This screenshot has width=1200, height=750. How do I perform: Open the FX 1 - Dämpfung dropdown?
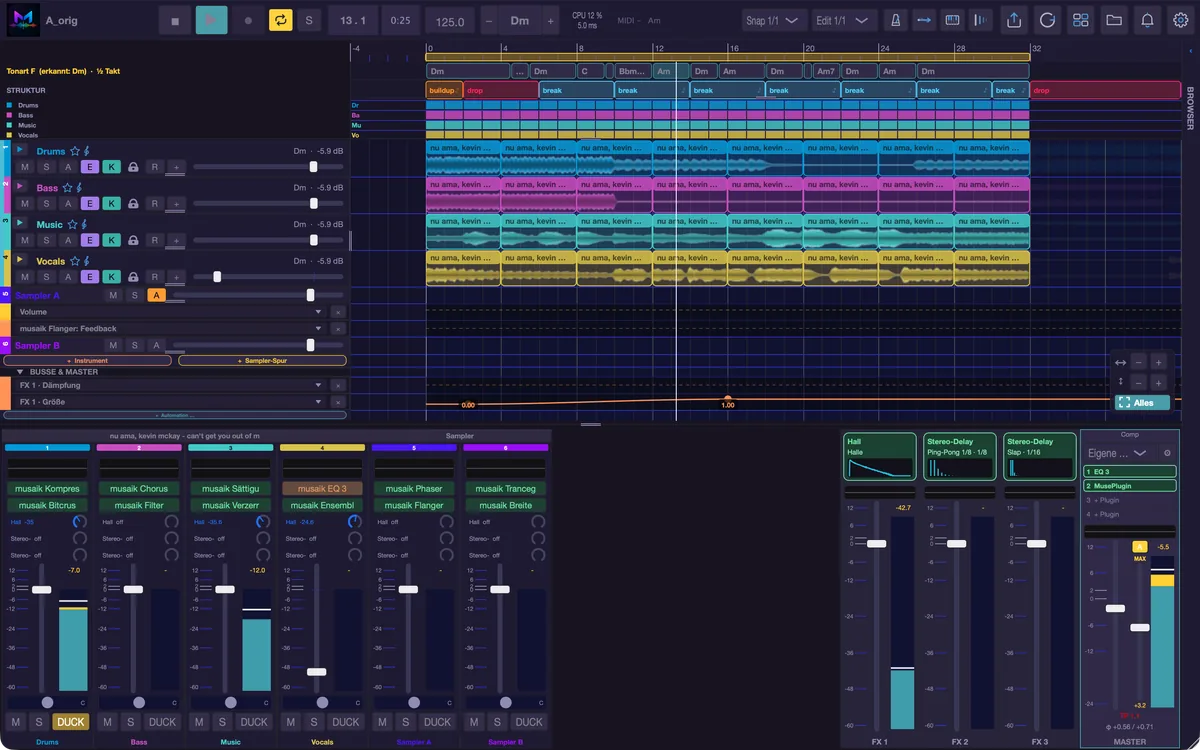[x=170, y=385]
